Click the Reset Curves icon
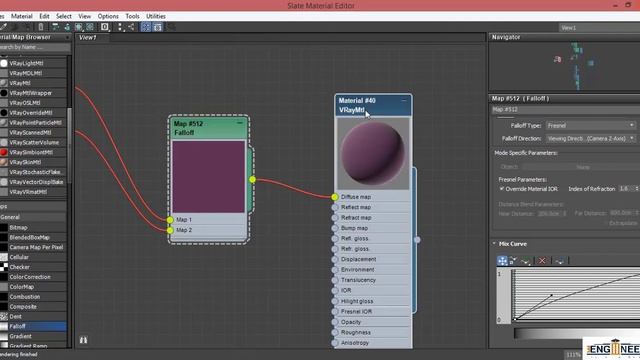 coord(560,260)
